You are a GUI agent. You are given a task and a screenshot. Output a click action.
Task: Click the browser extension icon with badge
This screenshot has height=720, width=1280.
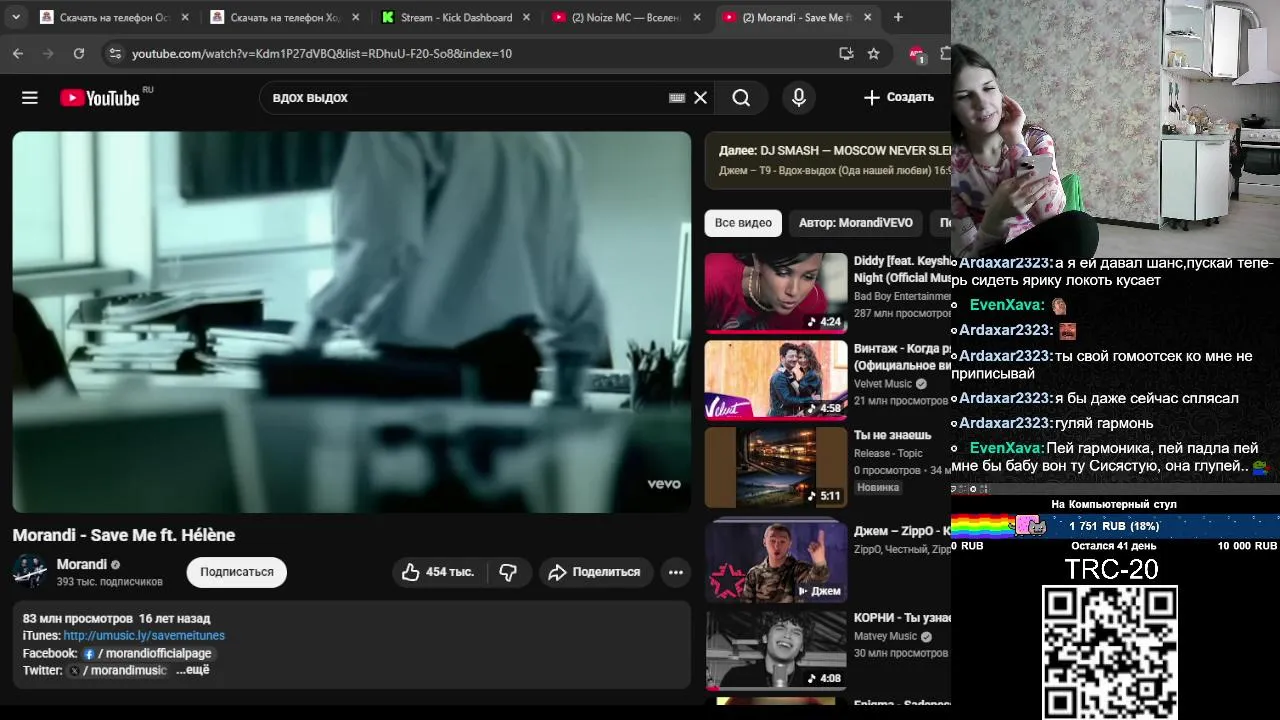tap(916, 54)
